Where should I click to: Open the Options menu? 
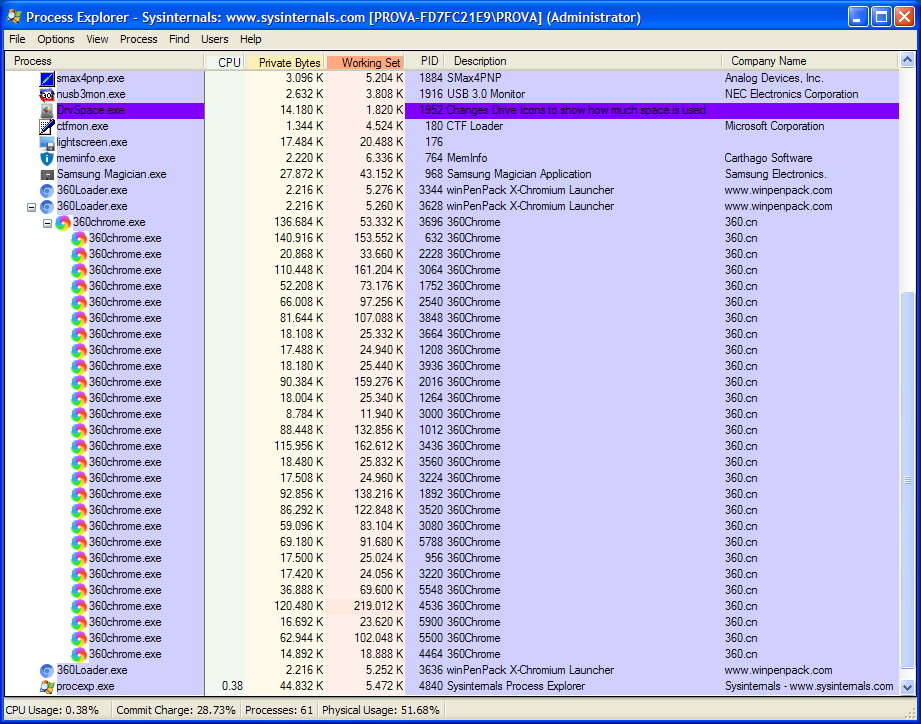pos(56,39)
